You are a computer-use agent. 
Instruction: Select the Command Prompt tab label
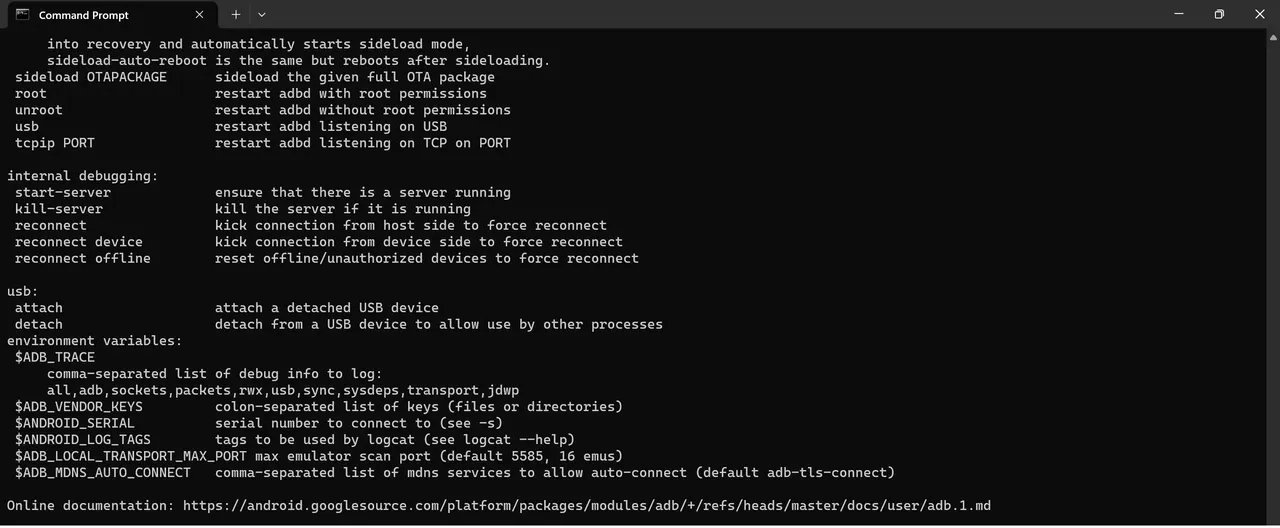tap(84, 15)
